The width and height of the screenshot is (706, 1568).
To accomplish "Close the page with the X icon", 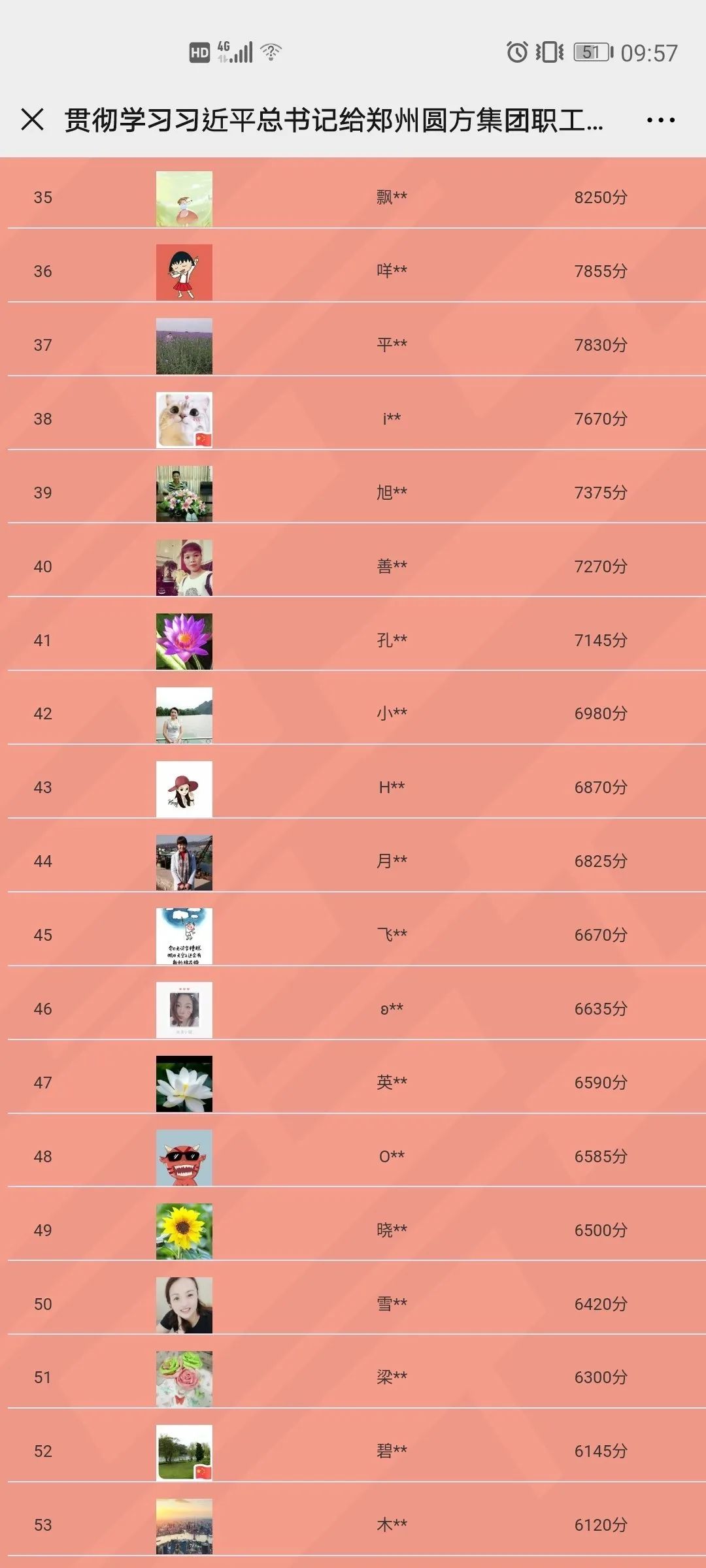I will [33, 120].
